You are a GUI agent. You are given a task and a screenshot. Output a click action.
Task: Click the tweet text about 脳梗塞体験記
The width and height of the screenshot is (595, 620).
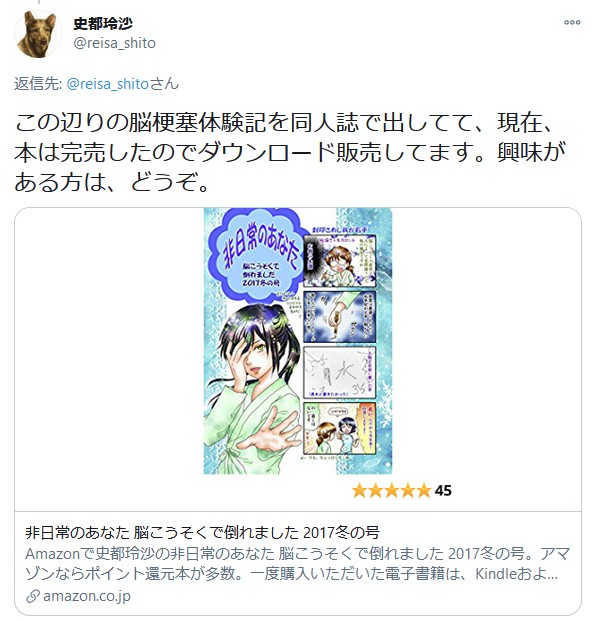click(x=290, y=153)
